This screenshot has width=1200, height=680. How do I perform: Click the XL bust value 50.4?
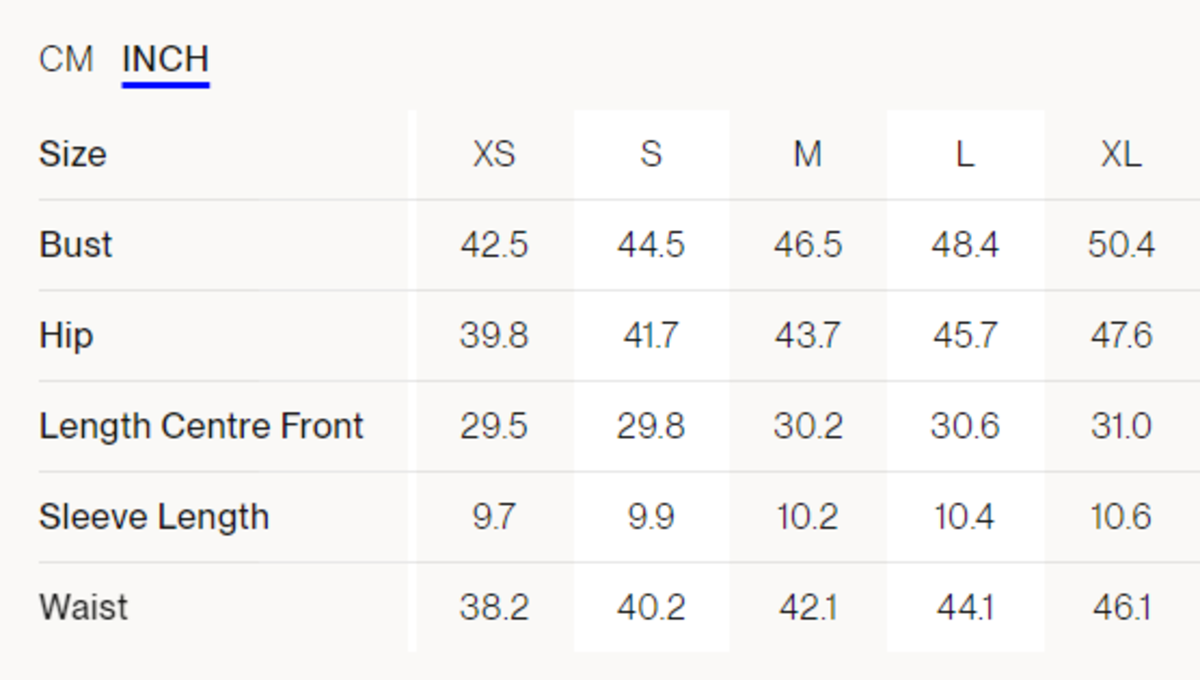pyautogui.click(x=1121, y=245)
